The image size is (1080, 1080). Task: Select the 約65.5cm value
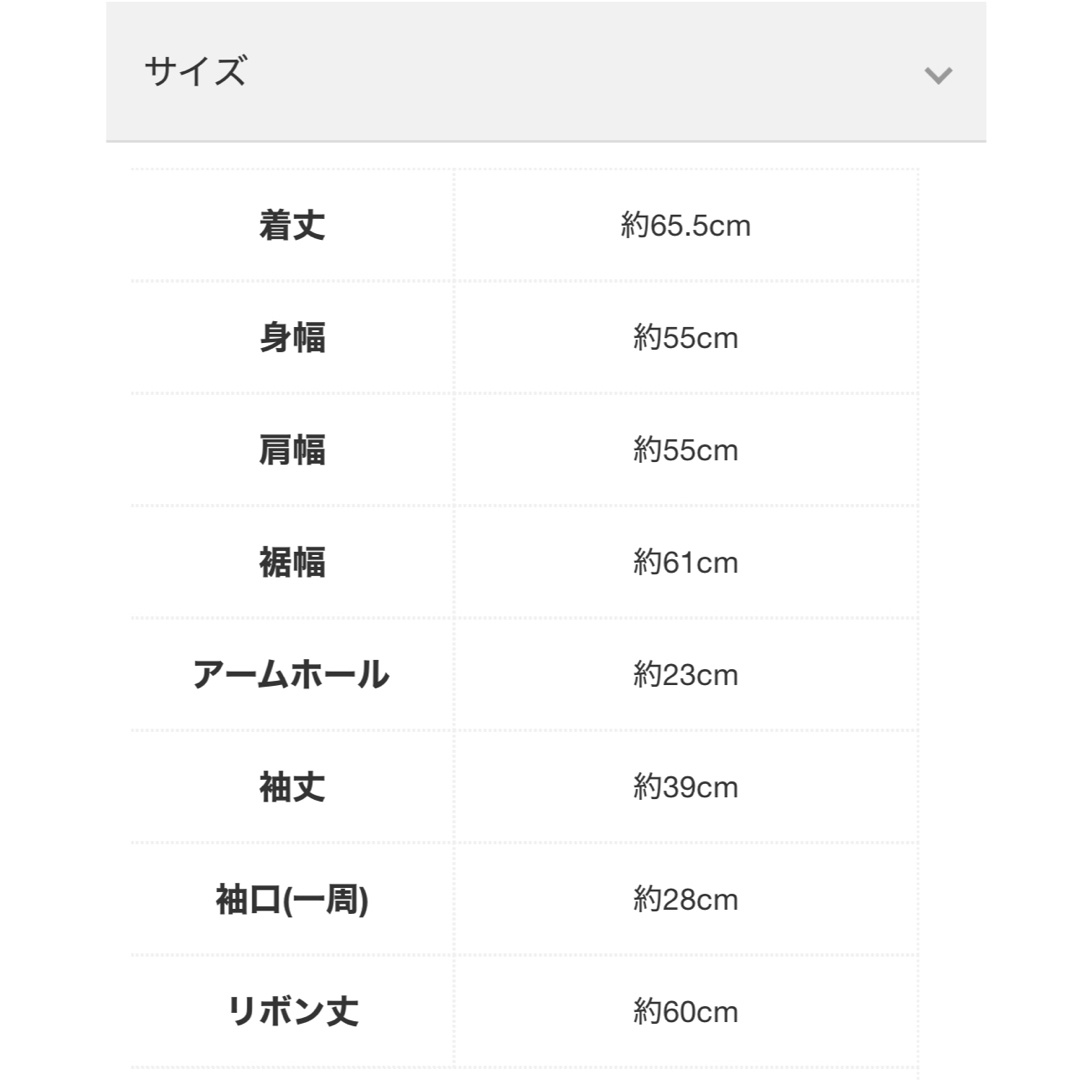point(685,226)
